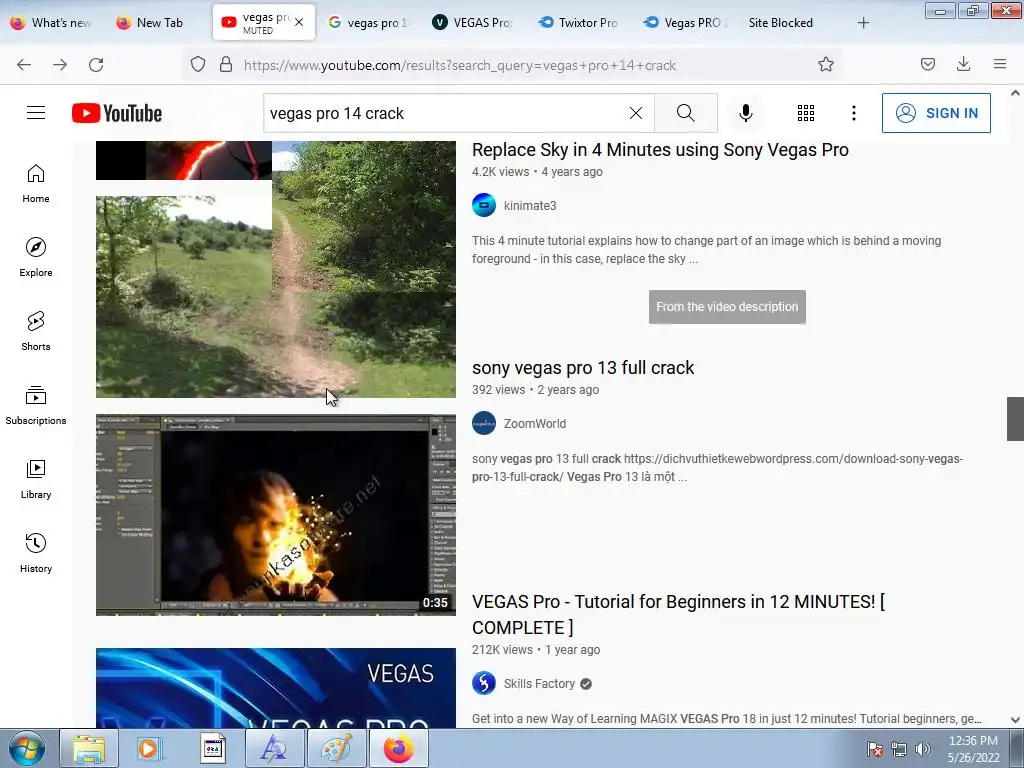
Task: Switch to the VEGAS Pro tab
Action: tap(473, 23)
